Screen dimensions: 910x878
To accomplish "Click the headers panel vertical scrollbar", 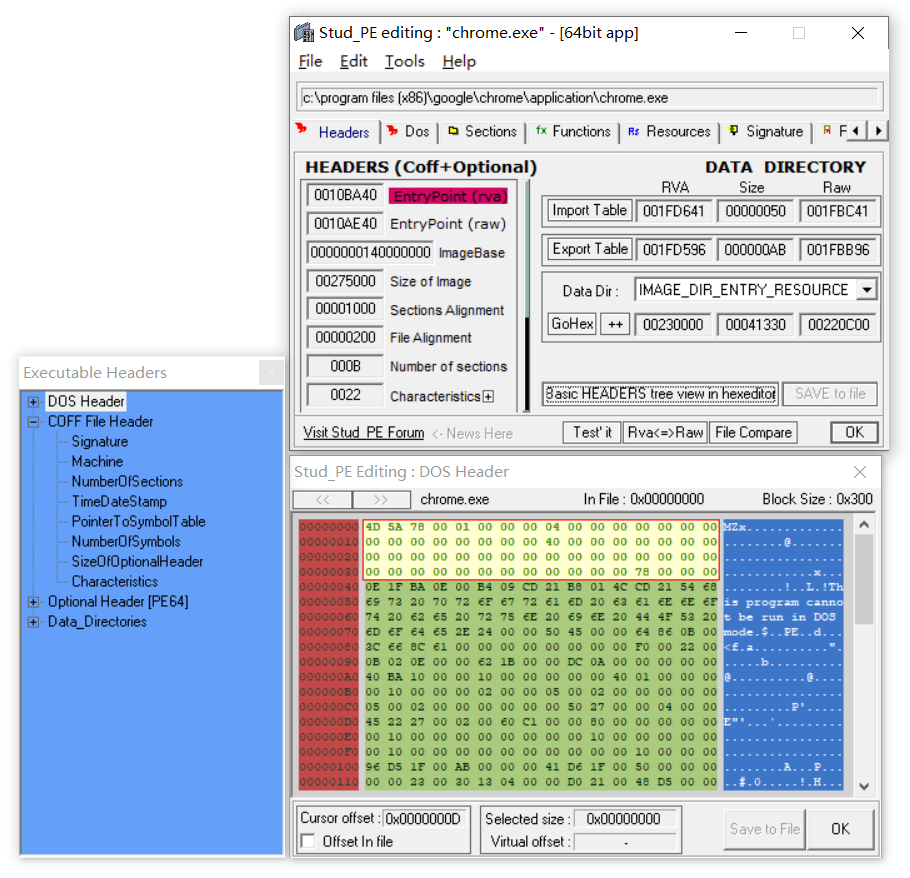I will coord(526,296).
